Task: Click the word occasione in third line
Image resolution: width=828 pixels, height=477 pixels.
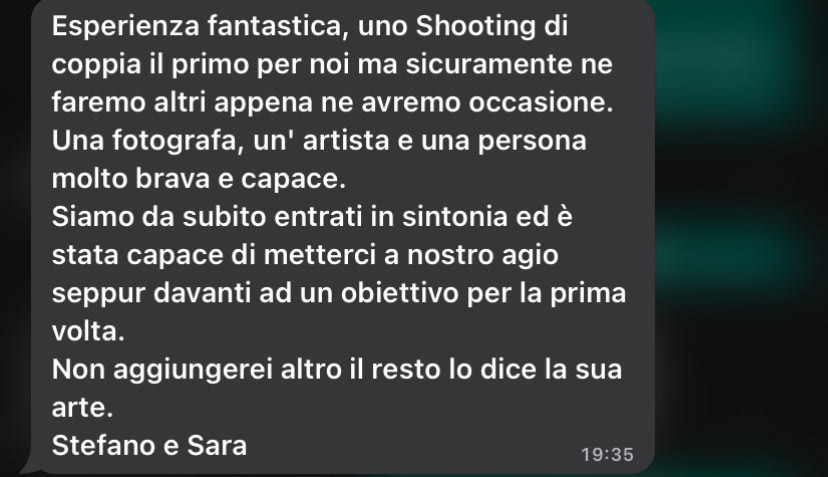Action: pos(541,102)
